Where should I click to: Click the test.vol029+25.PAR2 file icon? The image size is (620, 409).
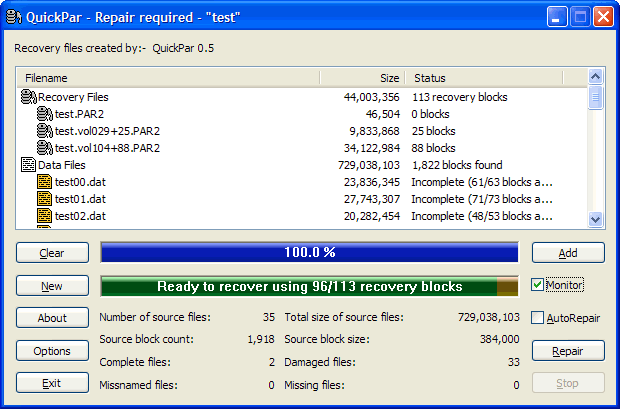click(x=44, y=131)
